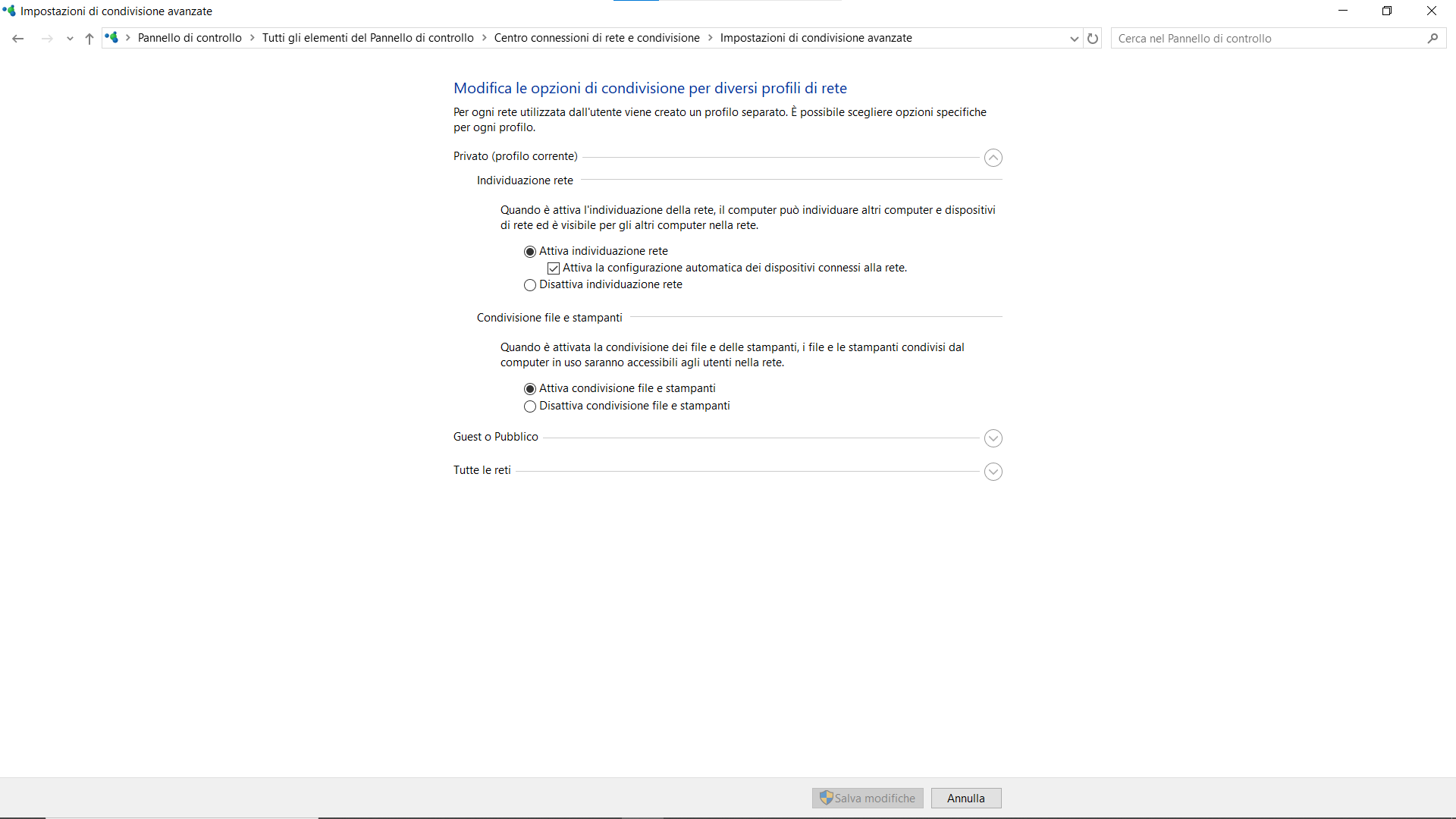This screenshot has height=819, width=1456.
Task: Restore down the window
Action: tap(1387, 11)
